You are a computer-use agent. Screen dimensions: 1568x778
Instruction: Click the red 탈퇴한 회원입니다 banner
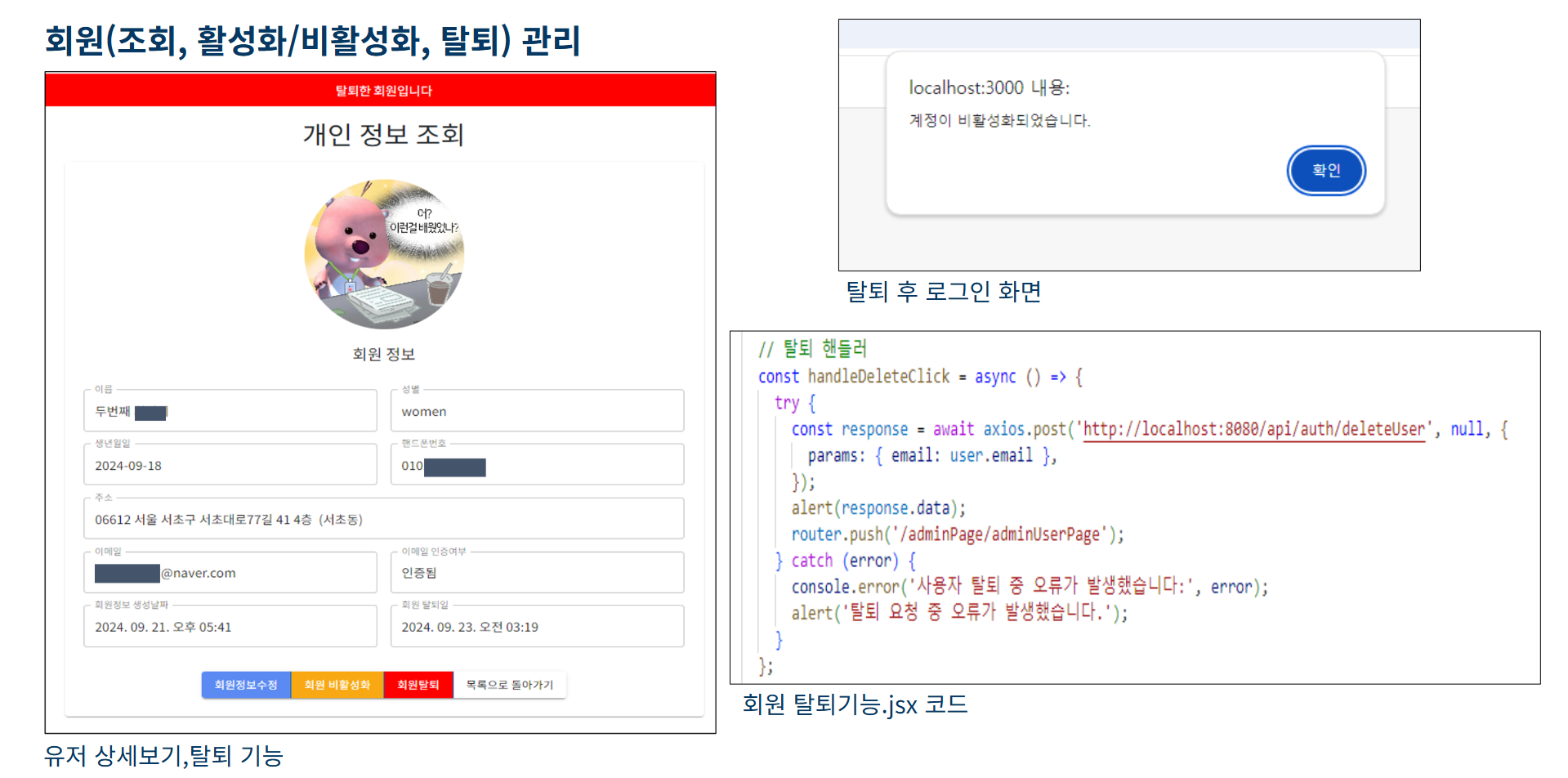tap(381, 90)
